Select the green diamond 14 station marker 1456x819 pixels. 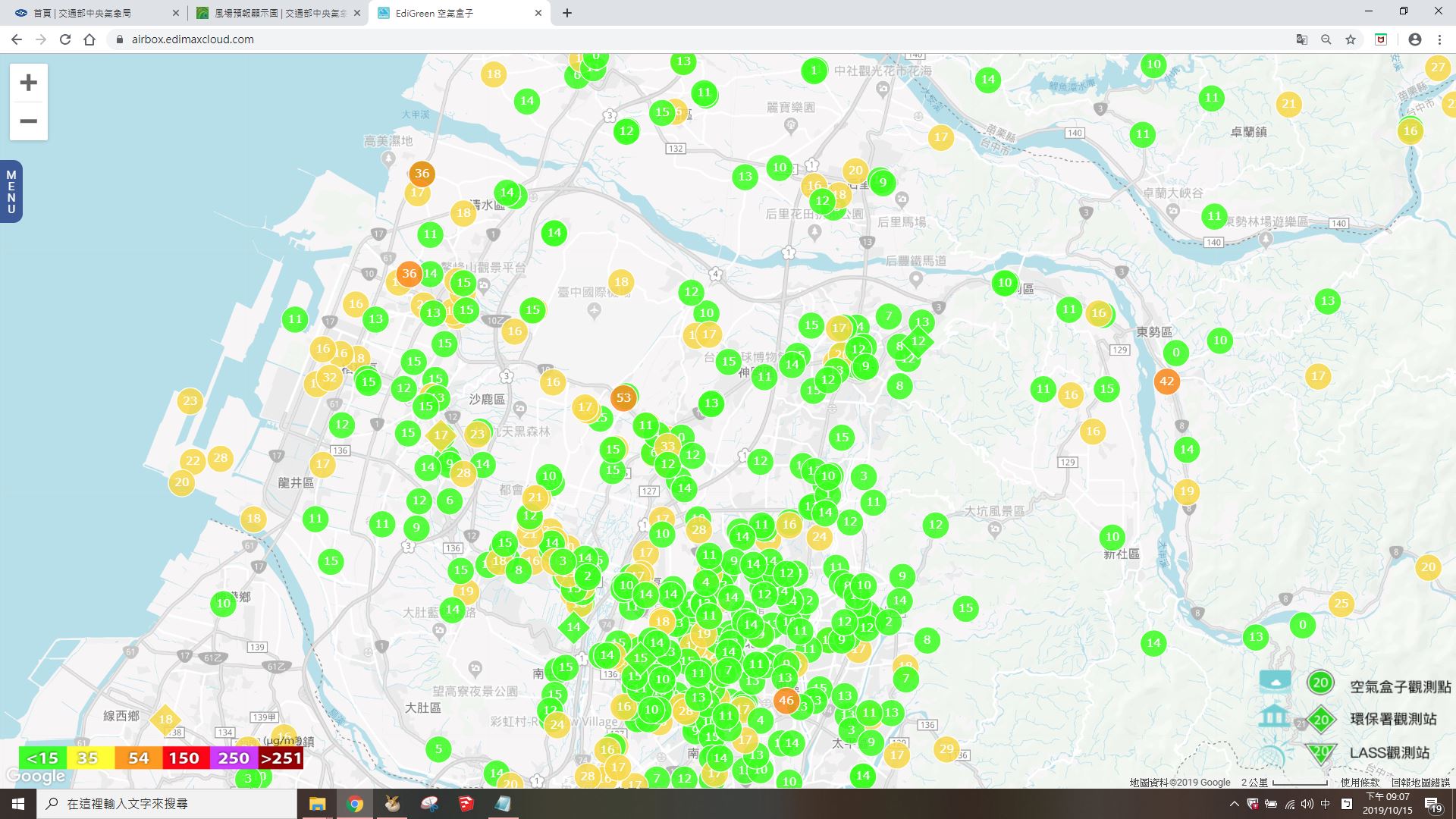[573, 627]
